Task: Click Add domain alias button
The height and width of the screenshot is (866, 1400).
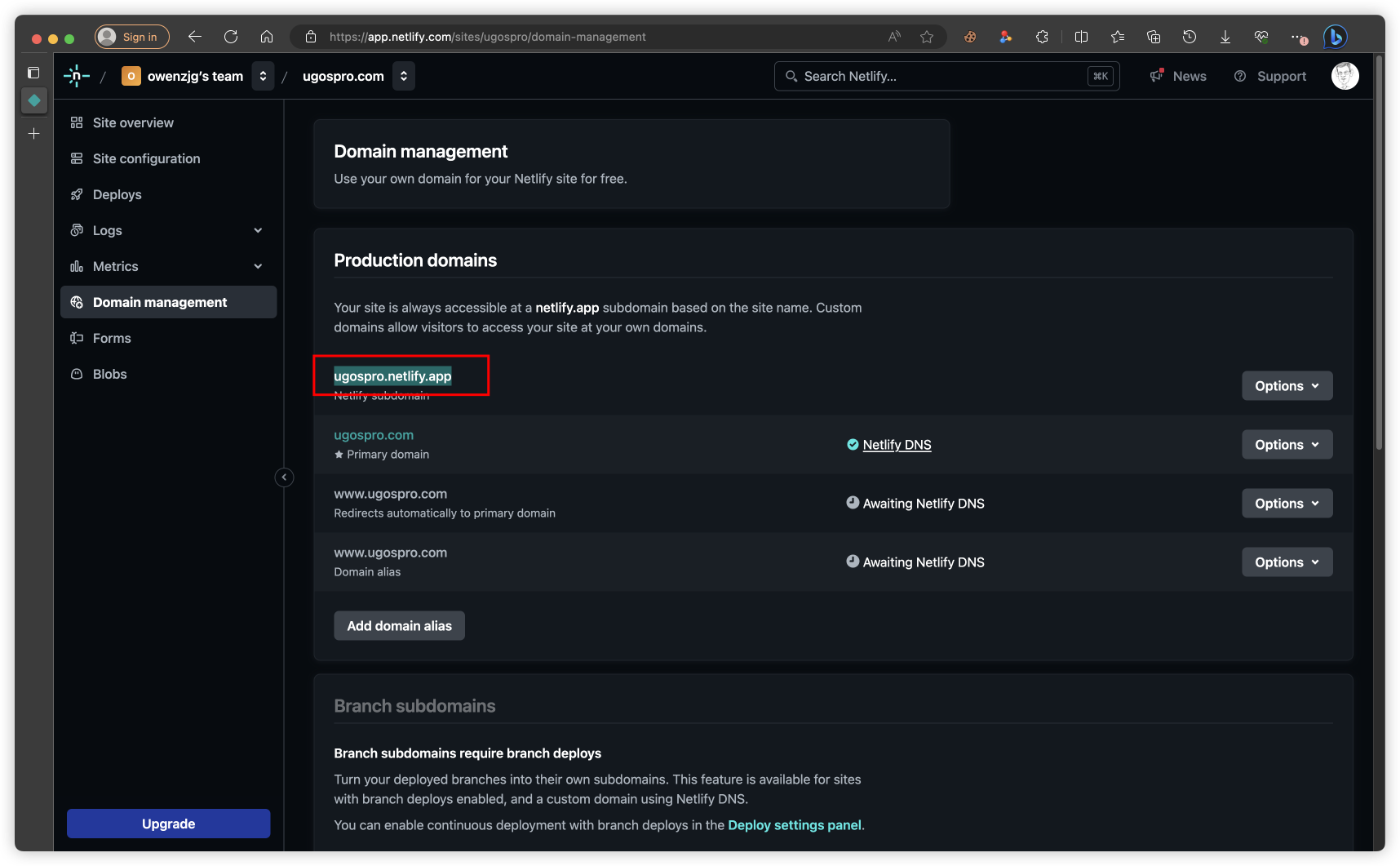Action: click(x=399, y=626)
